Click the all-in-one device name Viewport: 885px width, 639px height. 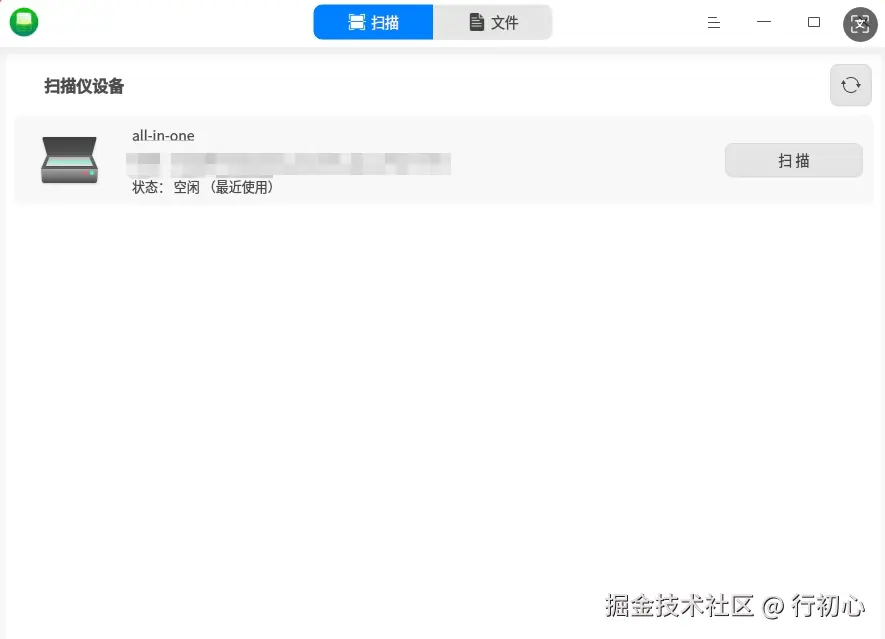click(x=163, y=135)
